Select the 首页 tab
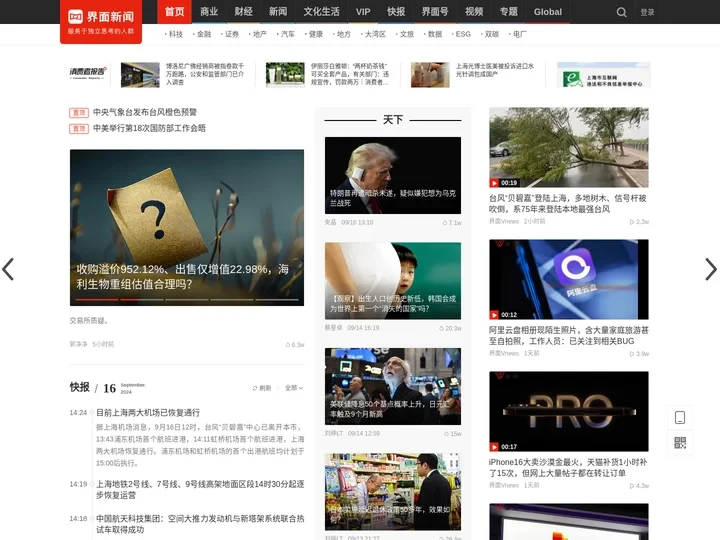 [174, 11]
